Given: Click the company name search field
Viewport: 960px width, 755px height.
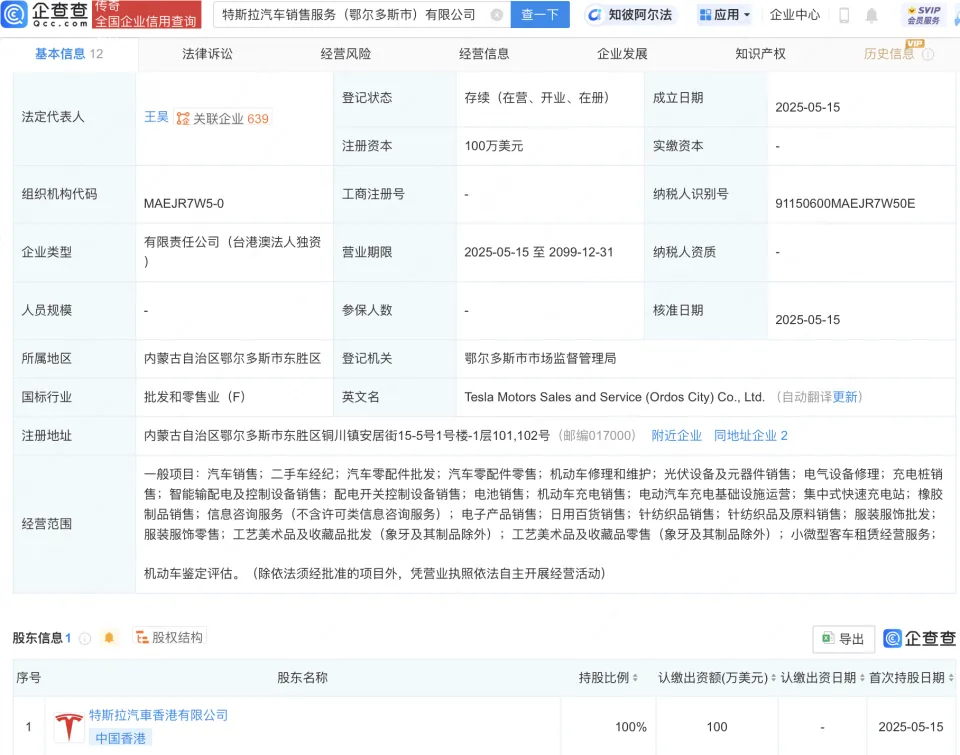Looking at the screenshot, I should click(x=350, y=15).
